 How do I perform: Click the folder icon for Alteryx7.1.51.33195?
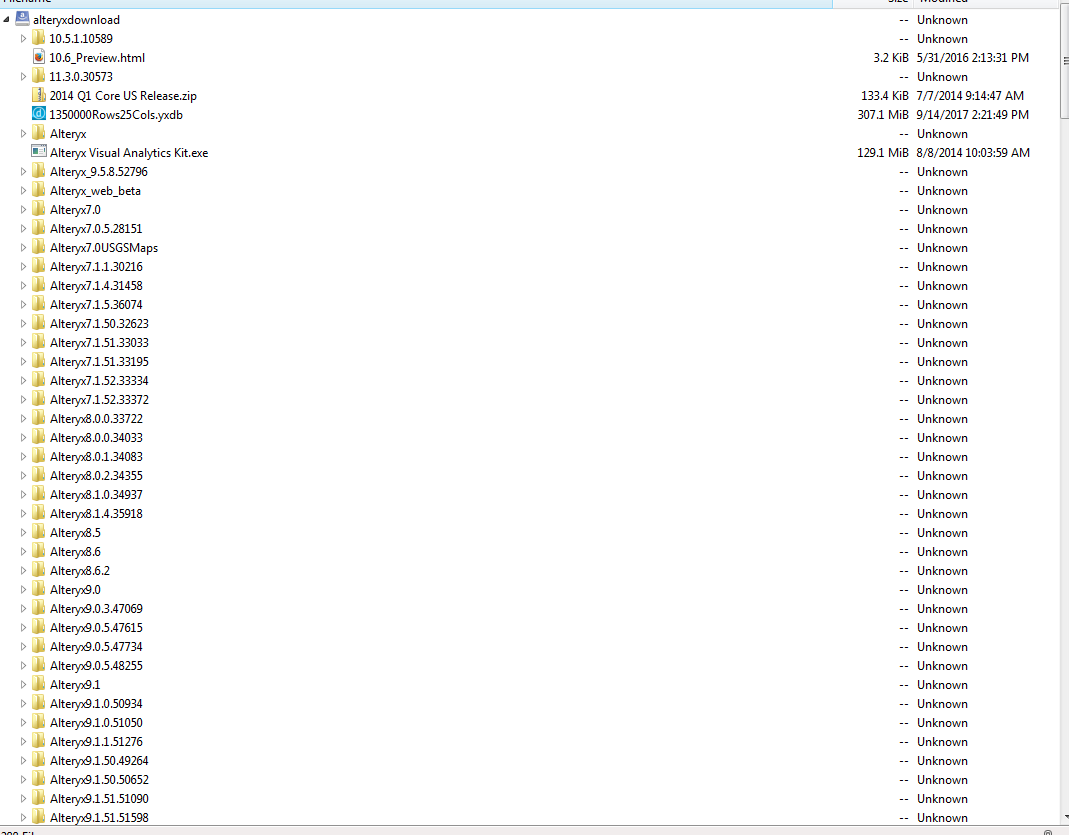pos(39,361)
